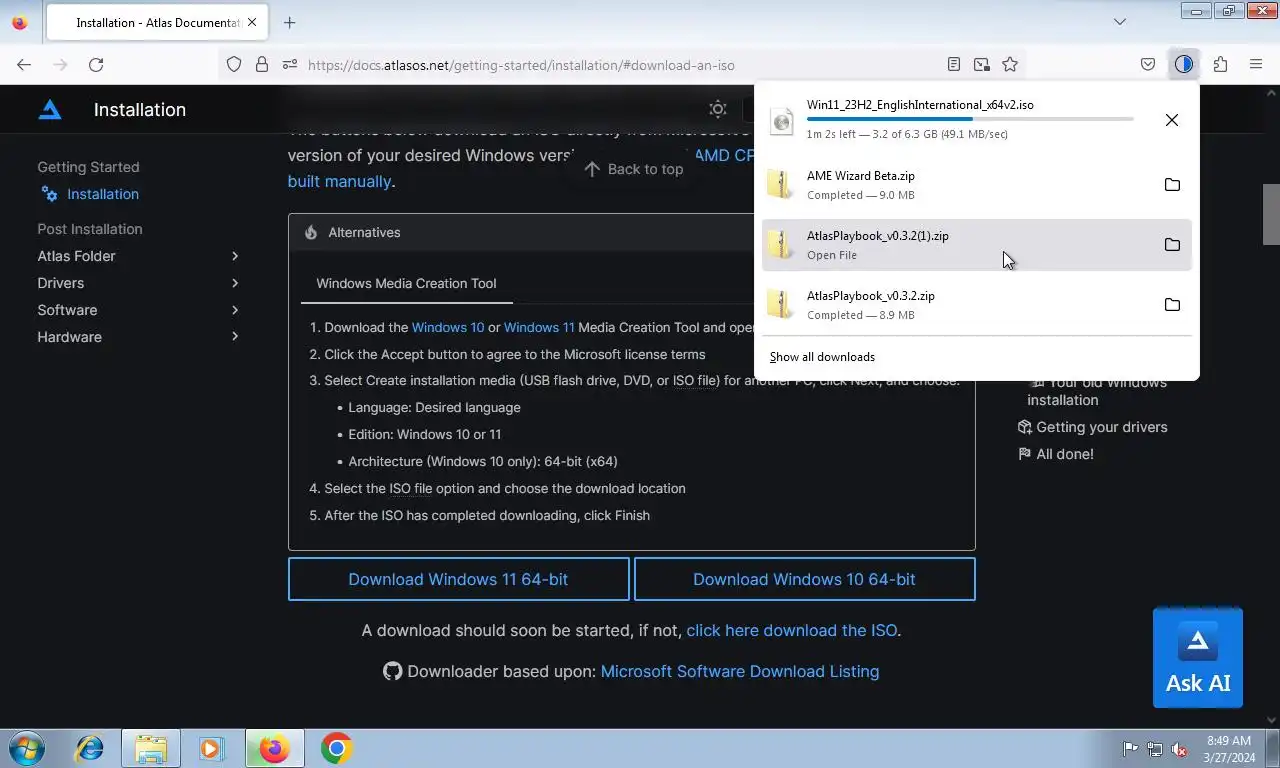This screenshot has height=768, width=1280.
Task: Reload the current page
Action: click(96, 64)
